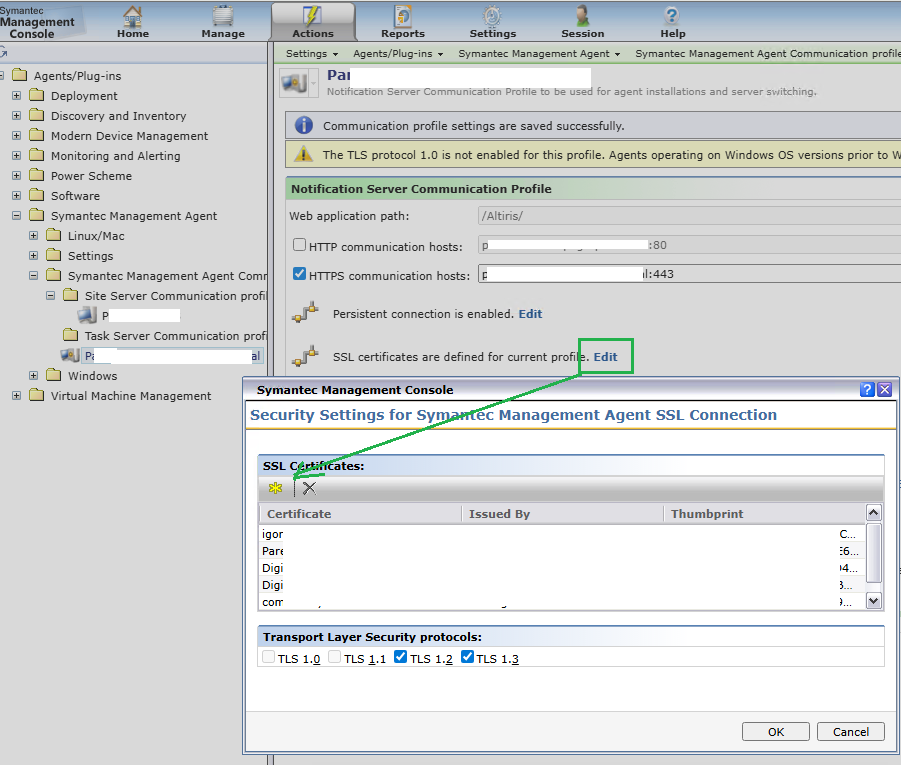
Task: Click Edit link for SSL certificates
Action: (x=605, y=357)
